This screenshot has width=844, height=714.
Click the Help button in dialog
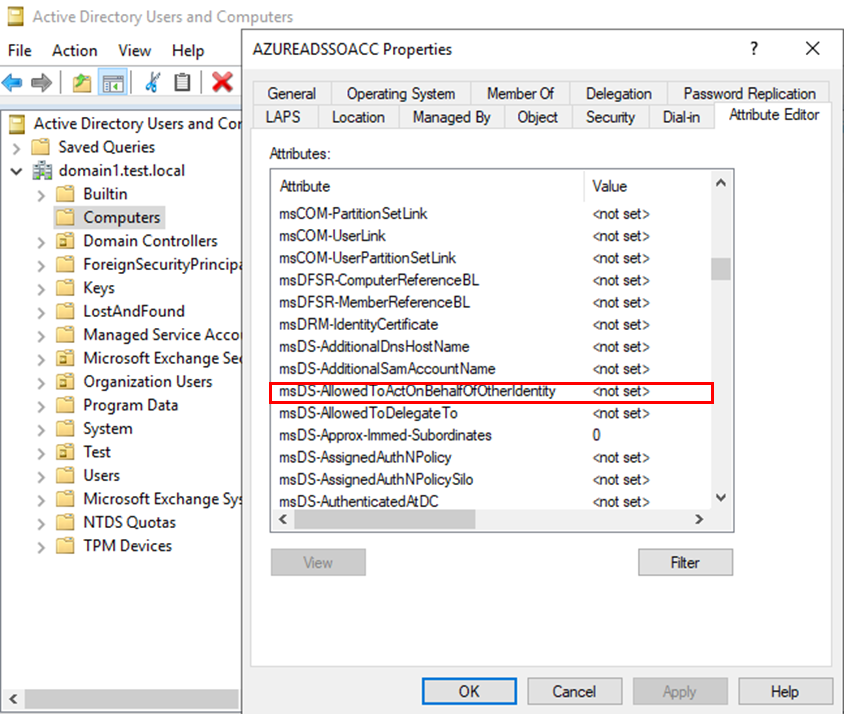pyautogui.click(x=785, y=691)
